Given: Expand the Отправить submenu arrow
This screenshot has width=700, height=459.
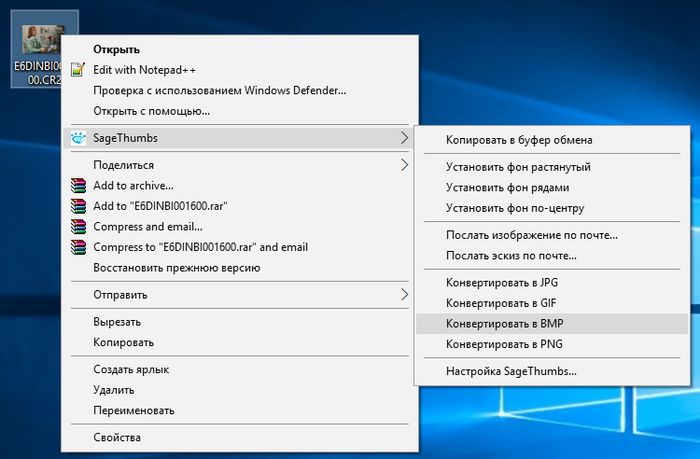Looking at the screenshot, I should [x=404, y=295].
